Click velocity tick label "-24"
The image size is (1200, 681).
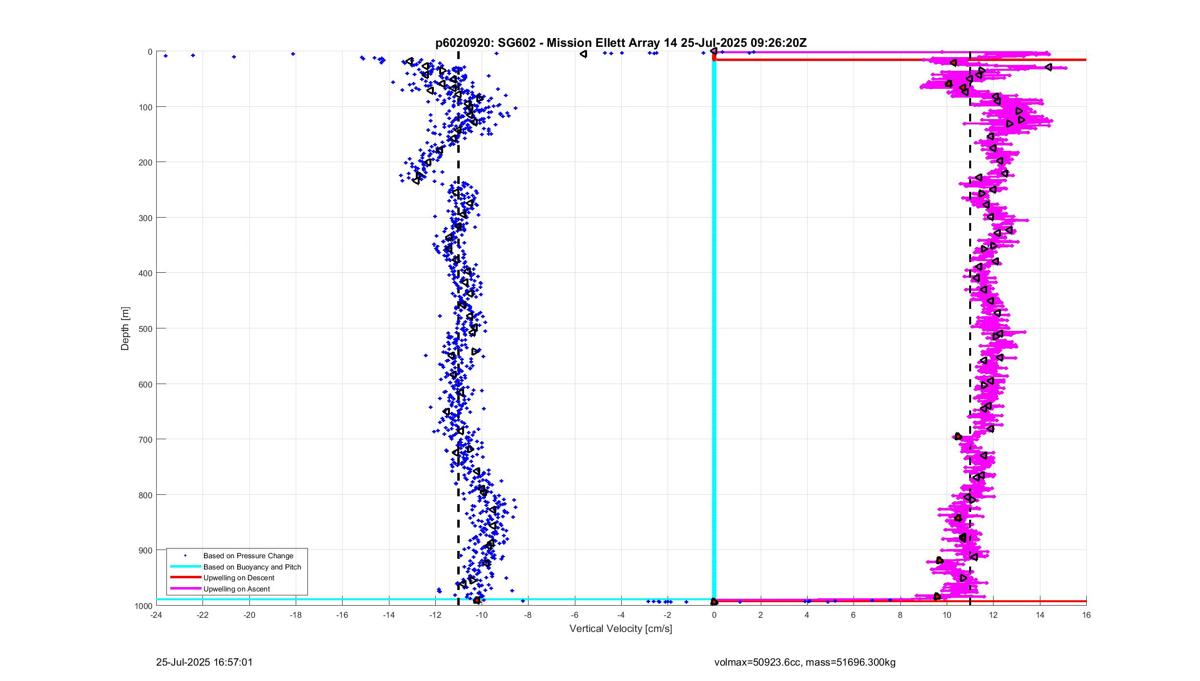coord(156,614)
